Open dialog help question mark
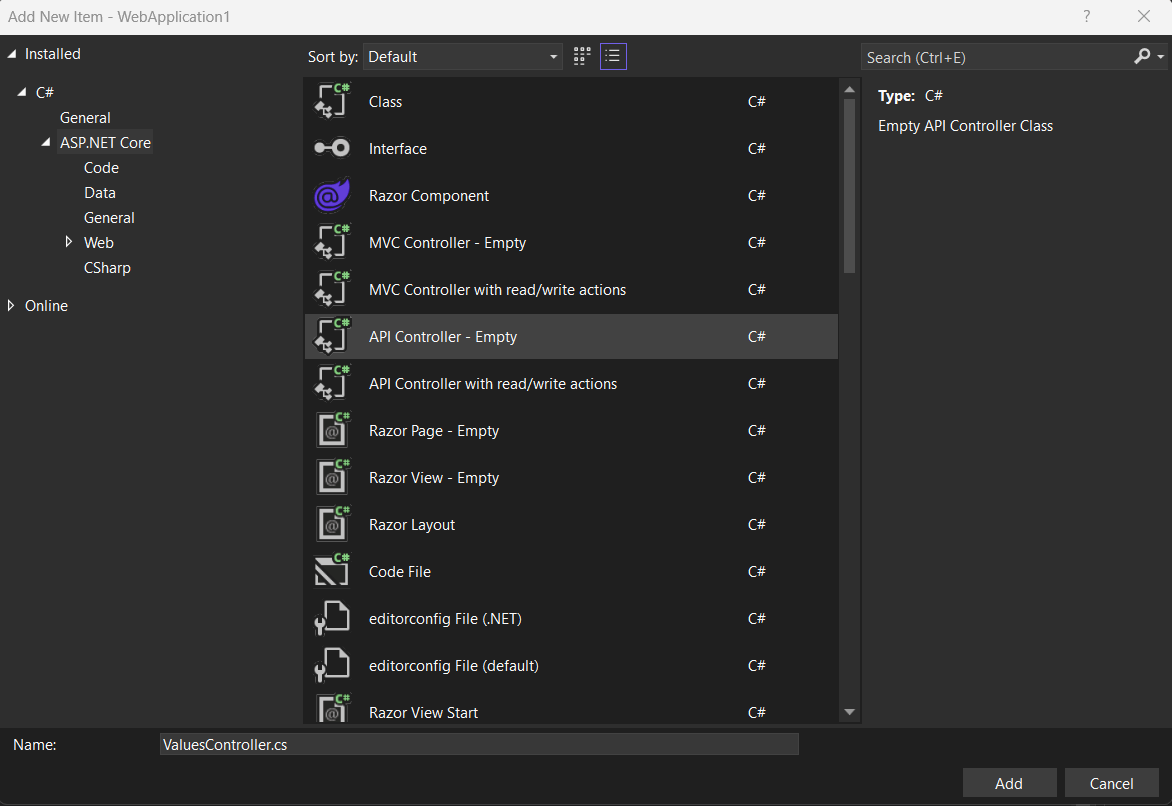1172x806 pixels. tap(1086, 16)
